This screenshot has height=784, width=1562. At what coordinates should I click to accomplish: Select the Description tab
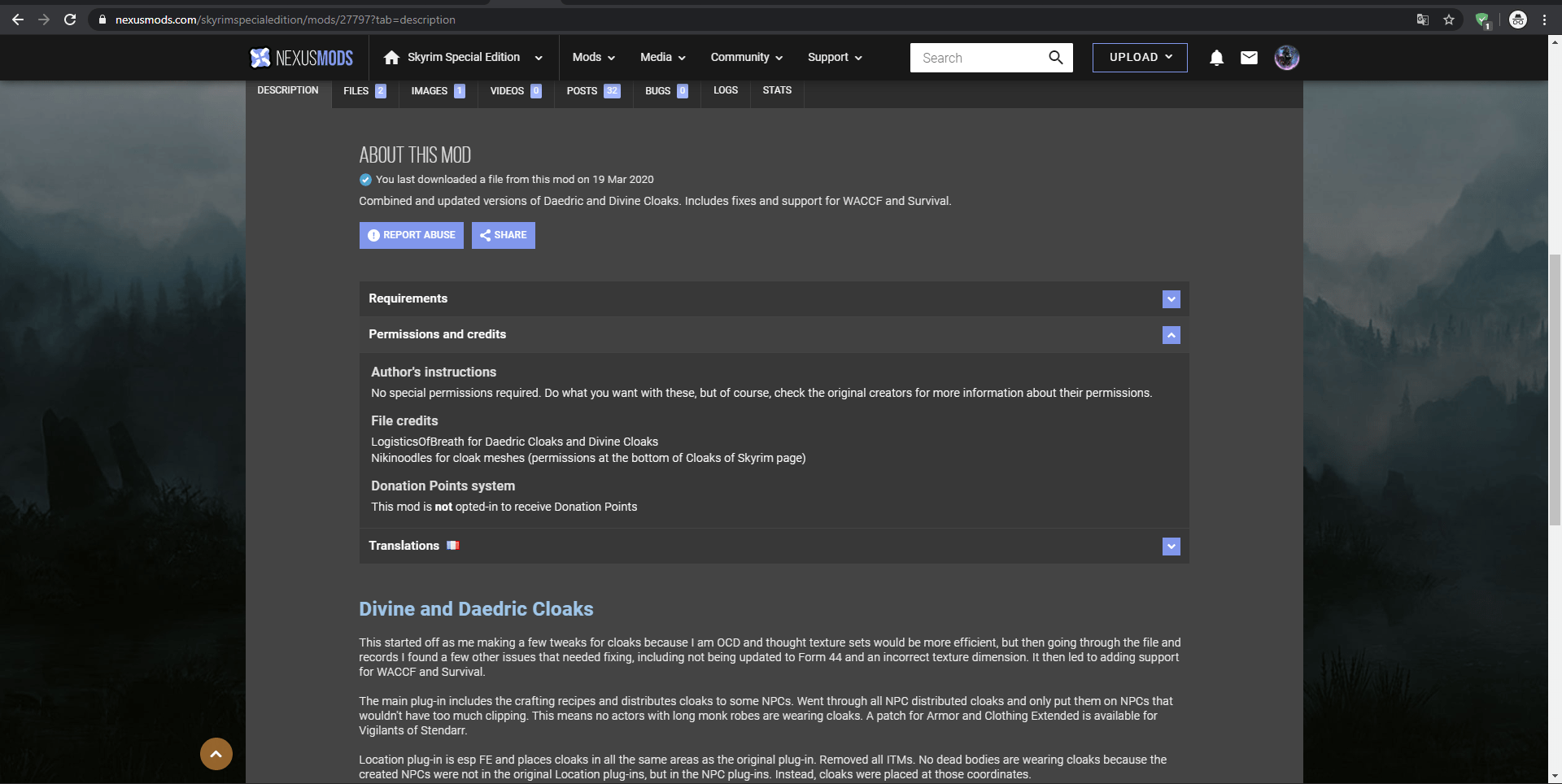click(288, 90)
